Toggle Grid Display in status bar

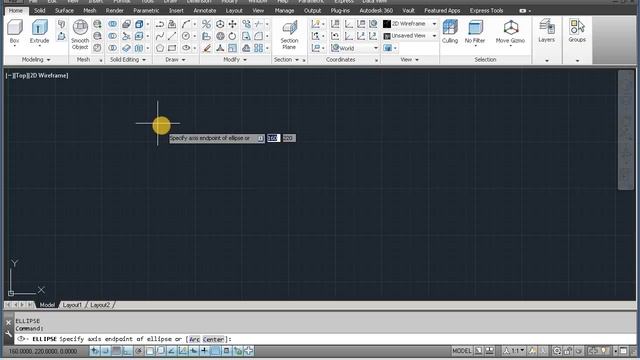coord(116,351)
